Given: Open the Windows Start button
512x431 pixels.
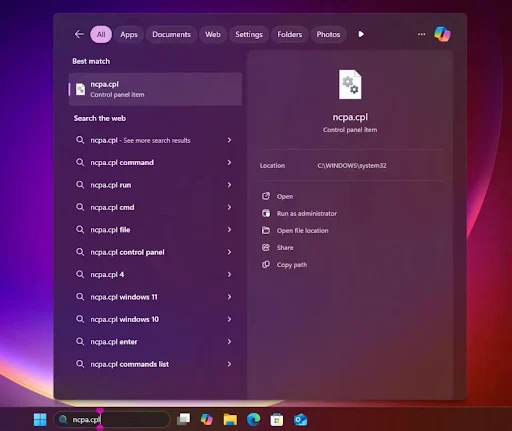Looking at the screenshot, I should [40, 419].
